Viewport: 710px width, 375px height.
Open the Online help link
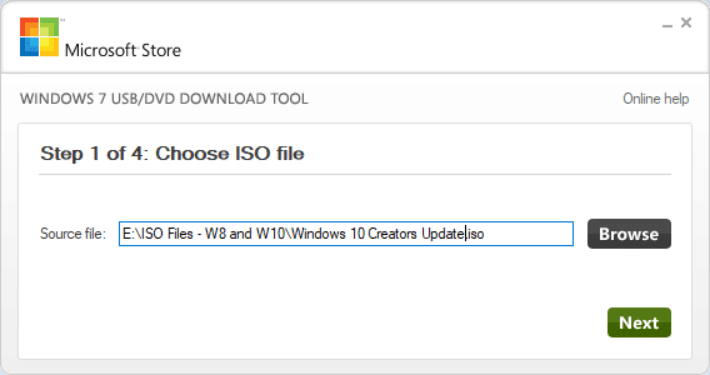[656, 98]
